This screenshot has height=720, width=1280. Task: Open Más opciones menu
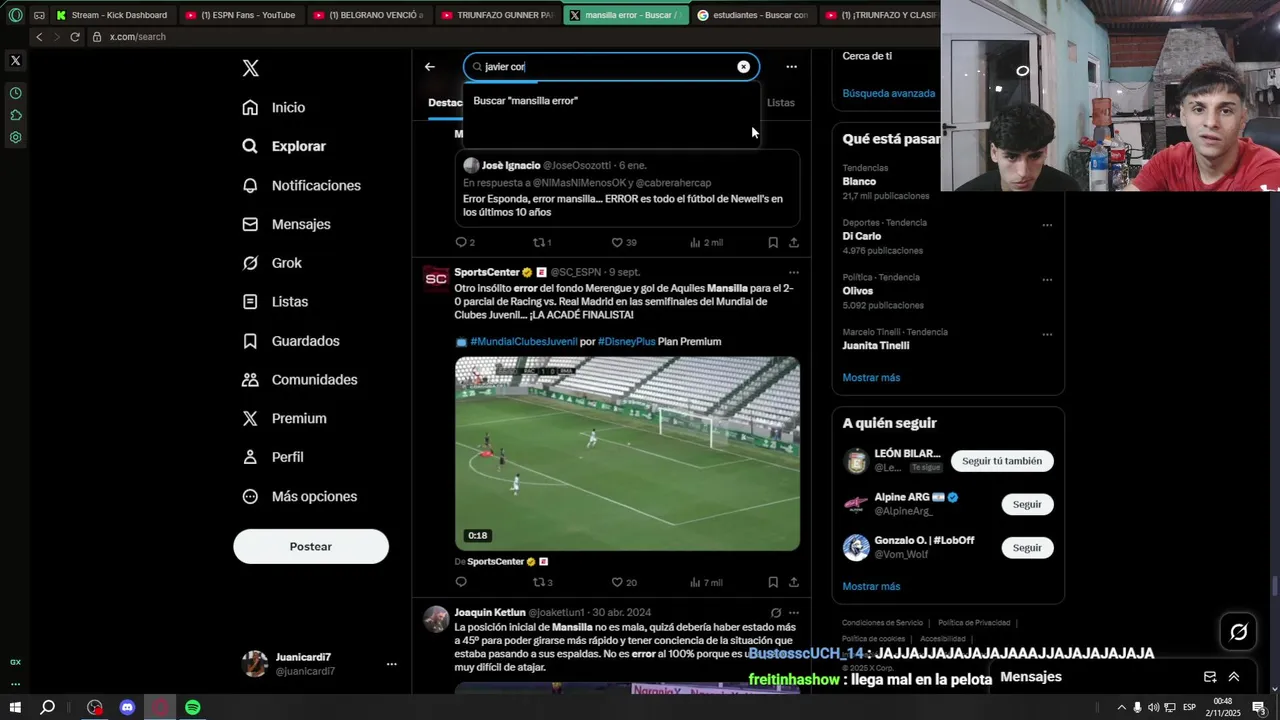300,496
